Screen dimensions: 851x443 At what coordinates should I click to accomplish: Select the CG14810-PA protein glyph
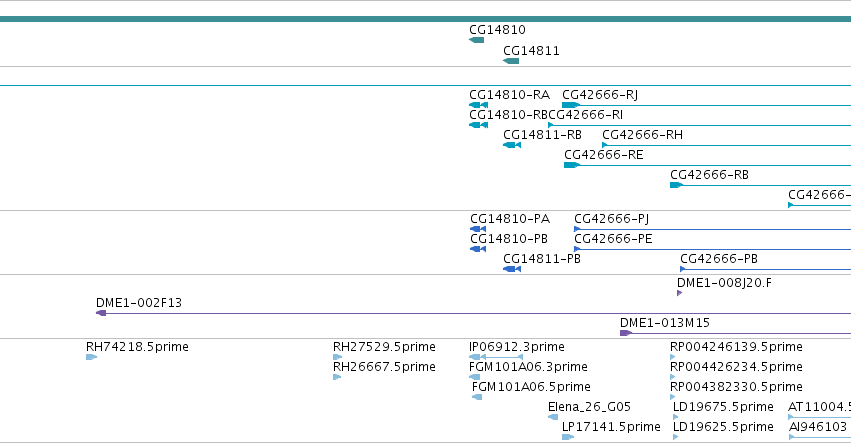pyautogui.click(x=478, y=229)
